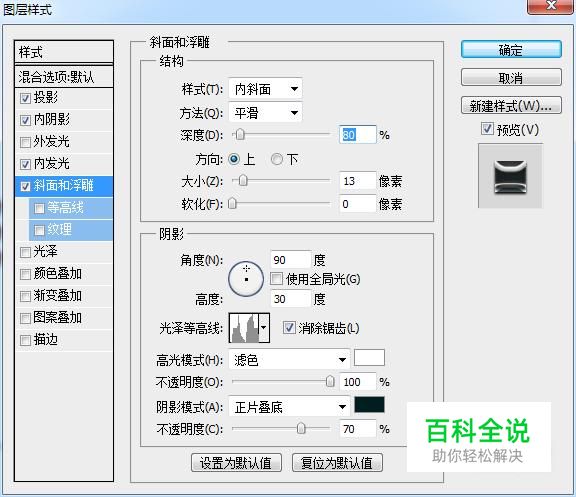This screenshot has height=497, width=576.
Task: Click the style preview thumbnail
Action: (510, 176)
